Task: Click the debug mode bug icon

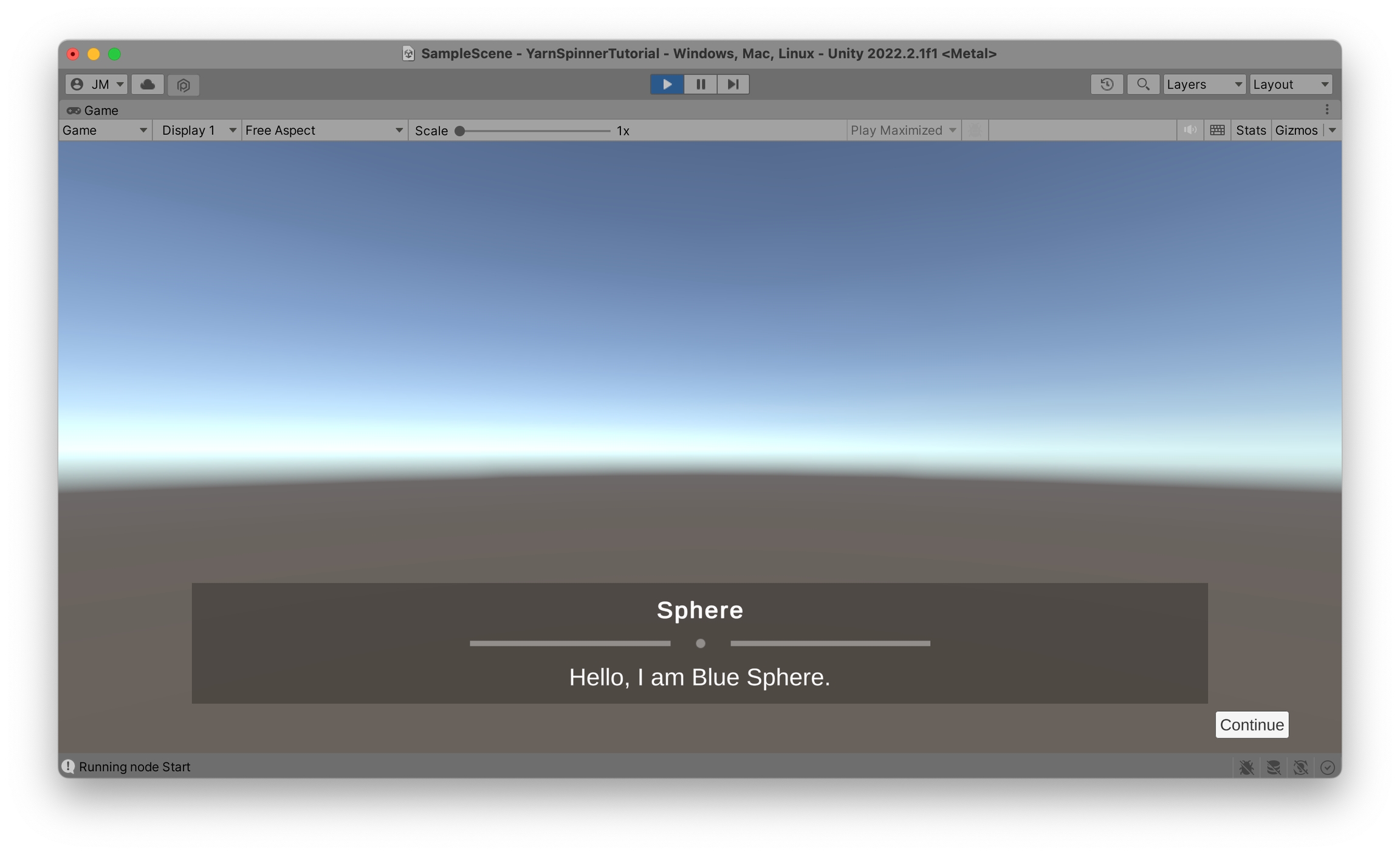Action: (1246, 767)
